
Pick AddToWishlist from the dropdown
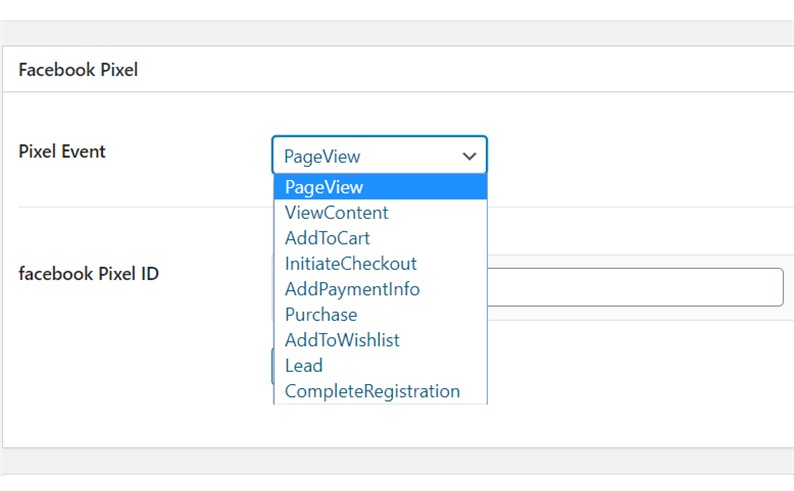pyautogui.click(x=342, y=340)
